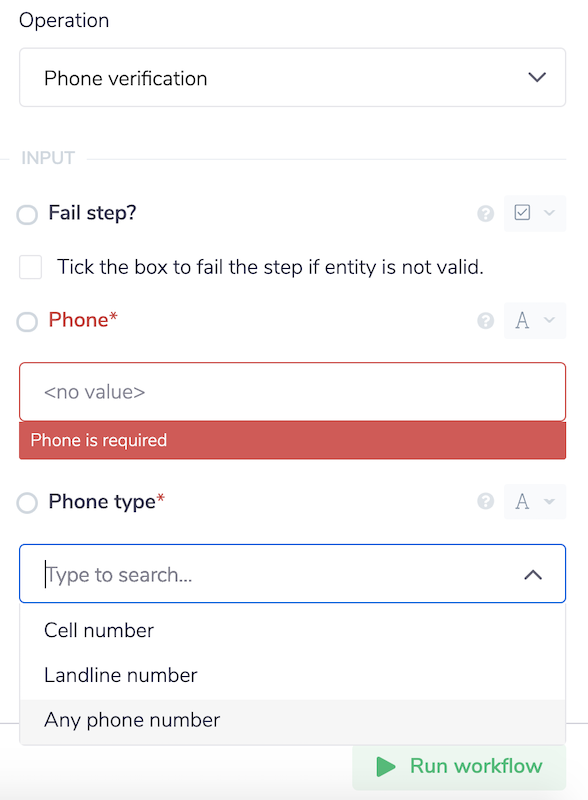Select Cell number from the list
This screenshot has width=588, height=800.
pos(98,630)
